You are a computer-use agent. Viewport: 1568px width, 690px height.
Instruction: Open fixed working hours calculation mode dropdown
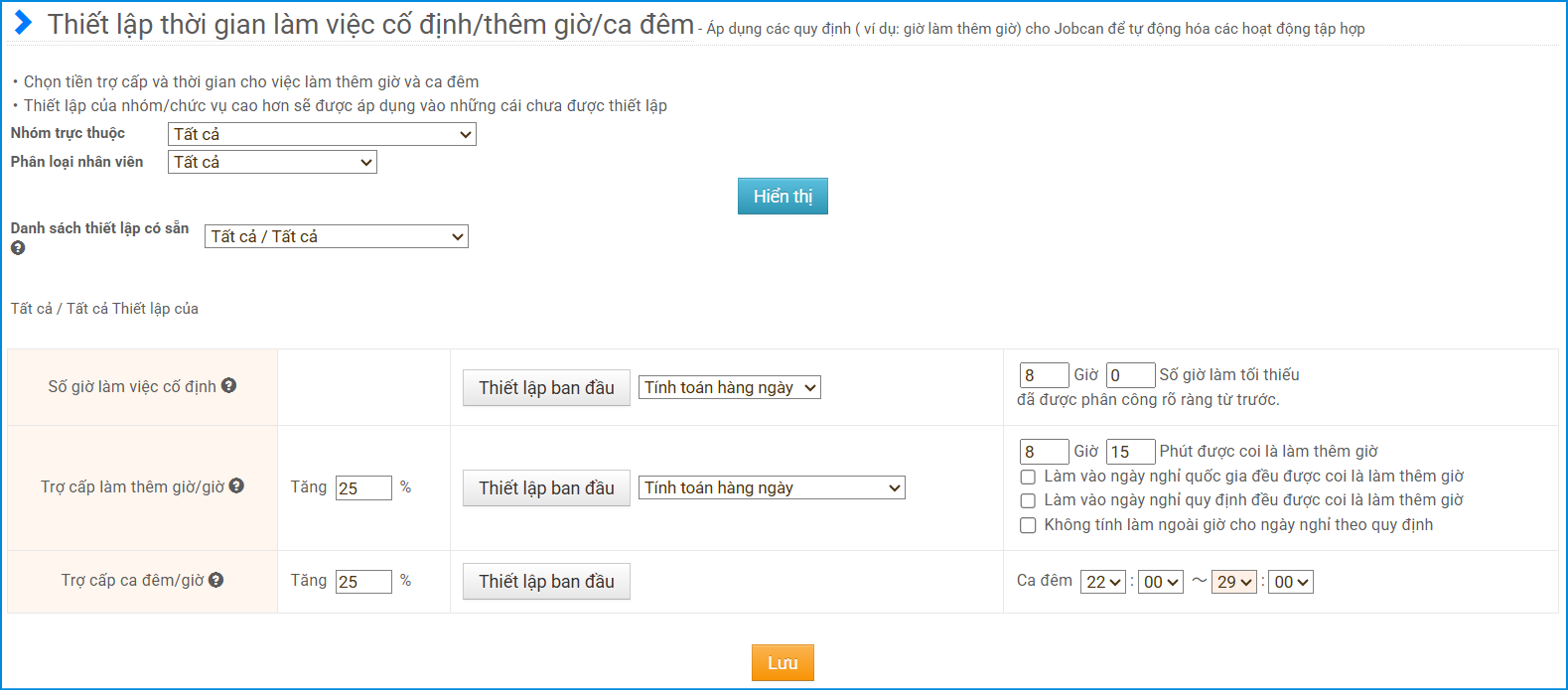[729, 387]
